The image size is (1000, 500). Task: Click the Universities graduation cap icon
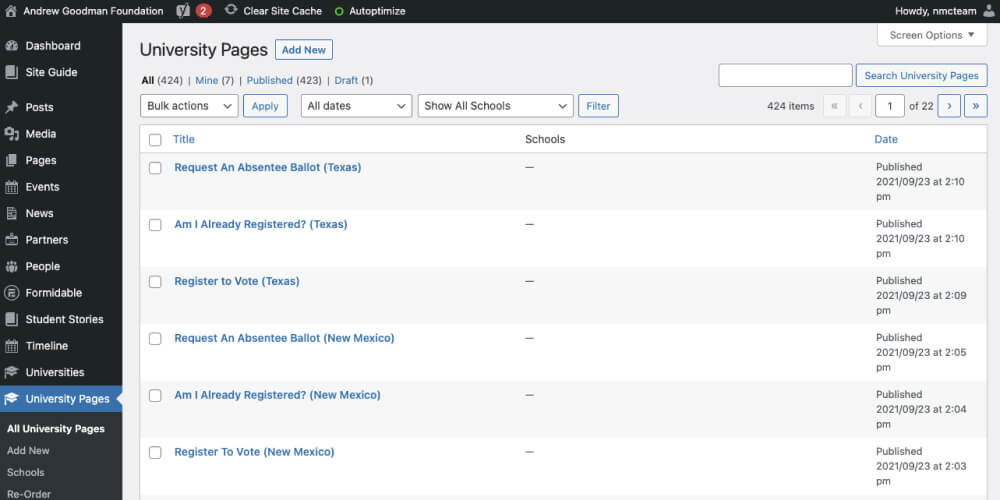point(11,372)
